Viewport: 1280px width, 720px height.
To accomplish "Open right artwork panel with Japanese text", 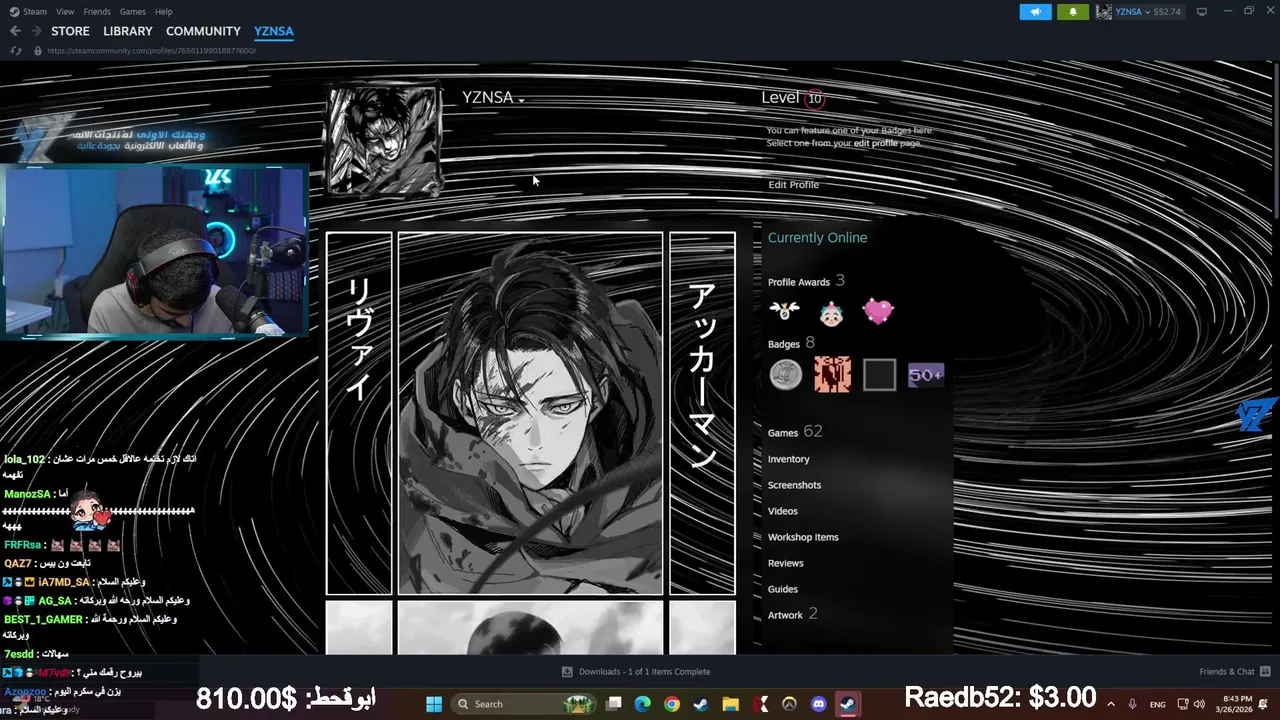I will point(702,414).
